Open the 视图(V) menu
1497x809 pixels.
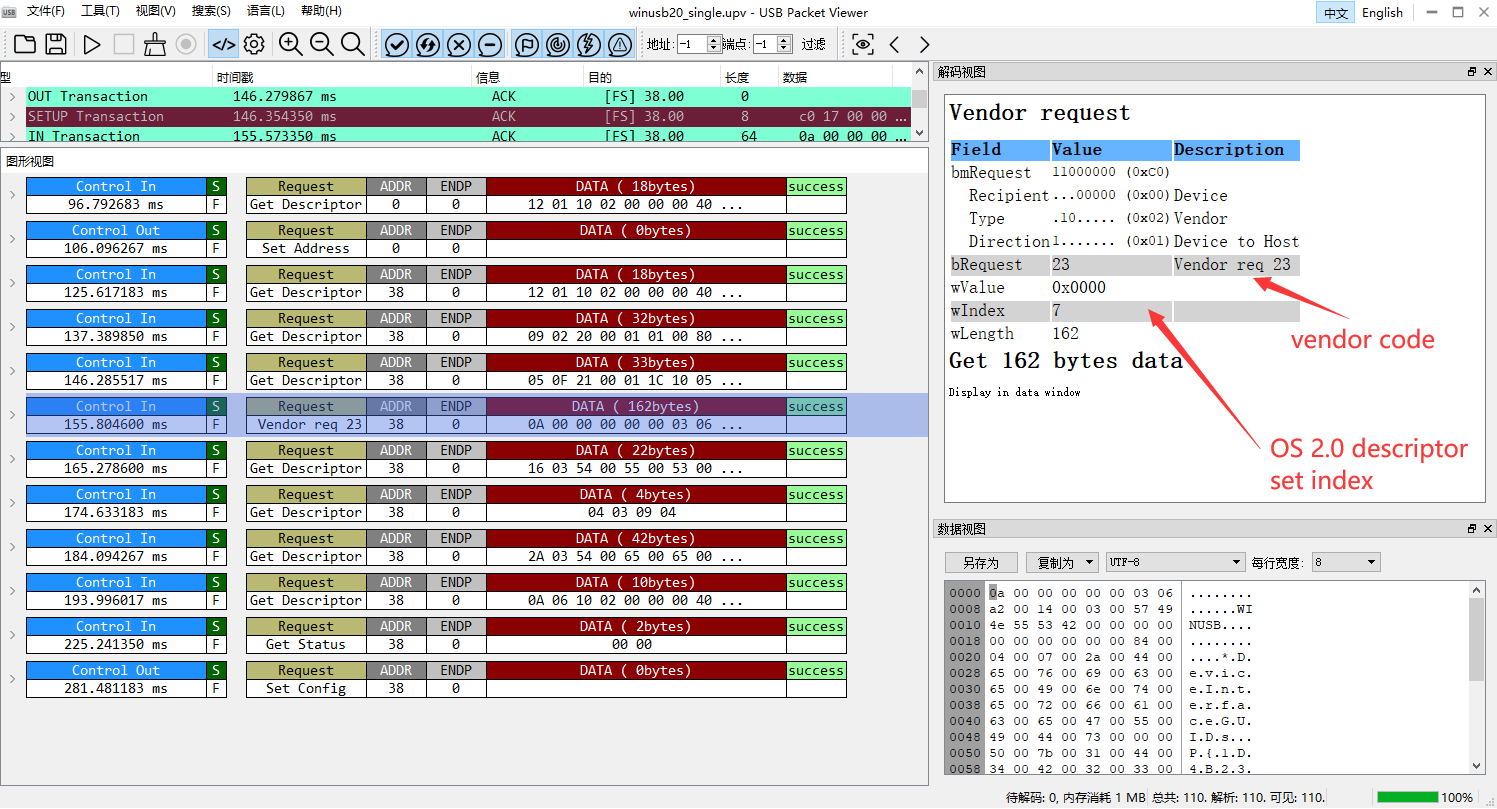(155, 12)
